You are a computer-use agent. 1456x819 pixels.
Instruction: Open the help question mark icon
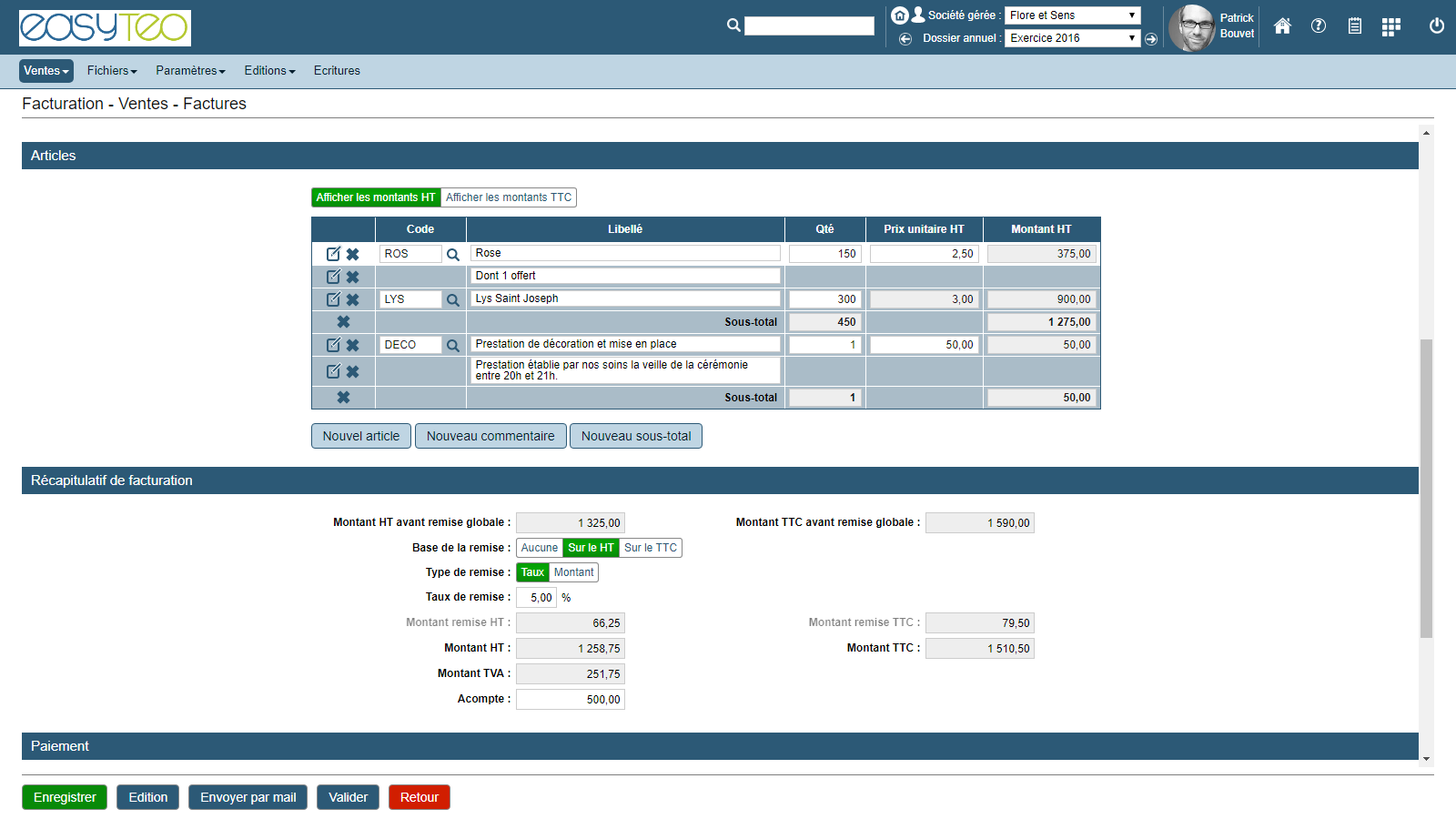coord(1319,26)
